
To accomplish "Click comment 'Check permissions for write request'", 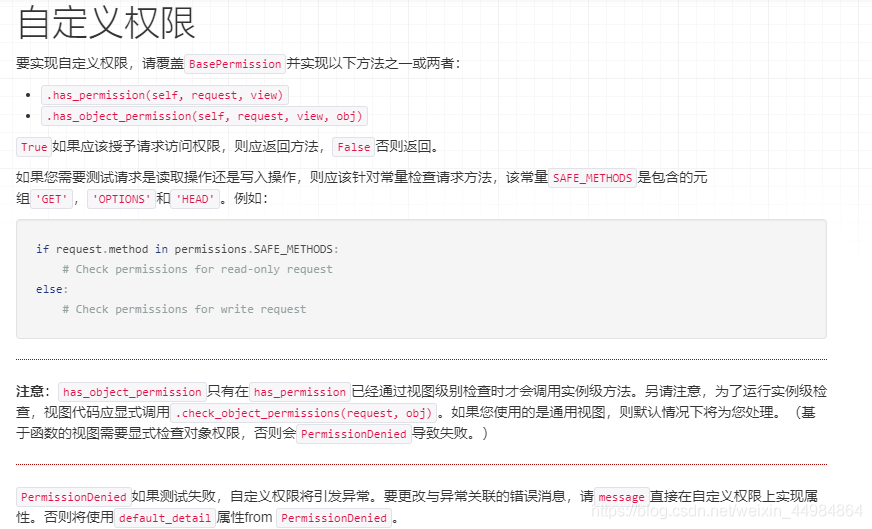I will pos(184,309).
